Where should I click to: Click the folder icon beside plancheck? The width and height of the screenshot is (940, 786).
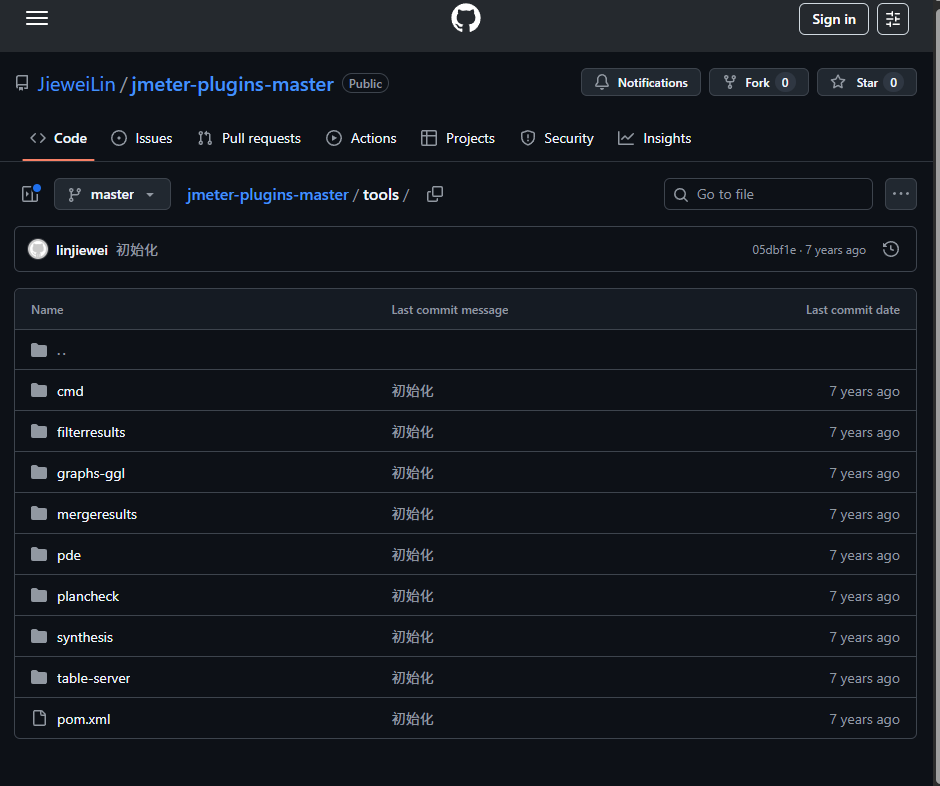click(x=39, y=596)
